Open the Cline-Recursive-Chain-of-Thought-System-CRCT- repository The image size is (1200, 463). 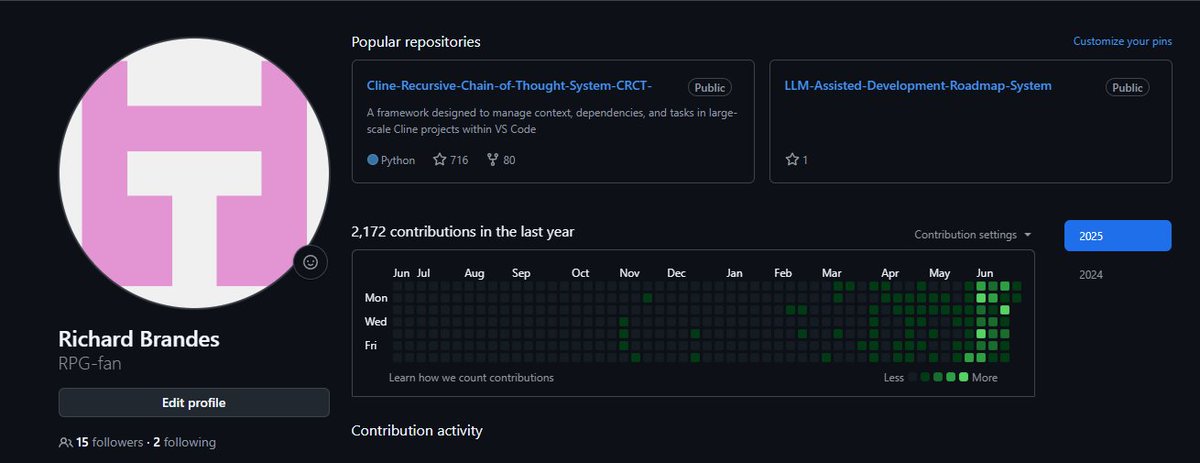(x=509, y=86)
